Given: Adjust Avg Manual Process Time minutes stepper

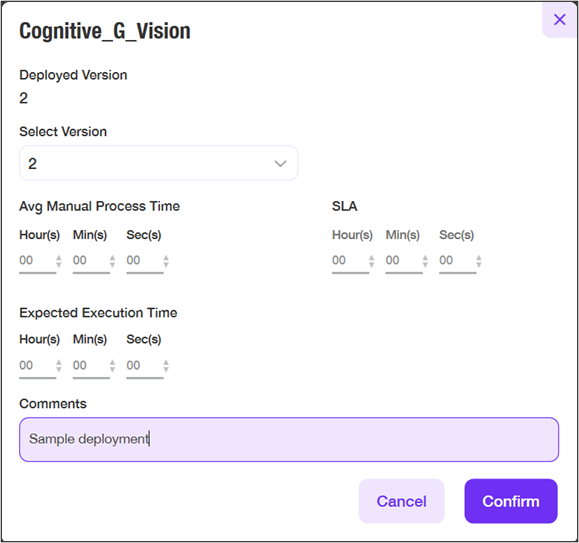Looking at the screenshot, I should pyautogui.click(x=112, y=261).
